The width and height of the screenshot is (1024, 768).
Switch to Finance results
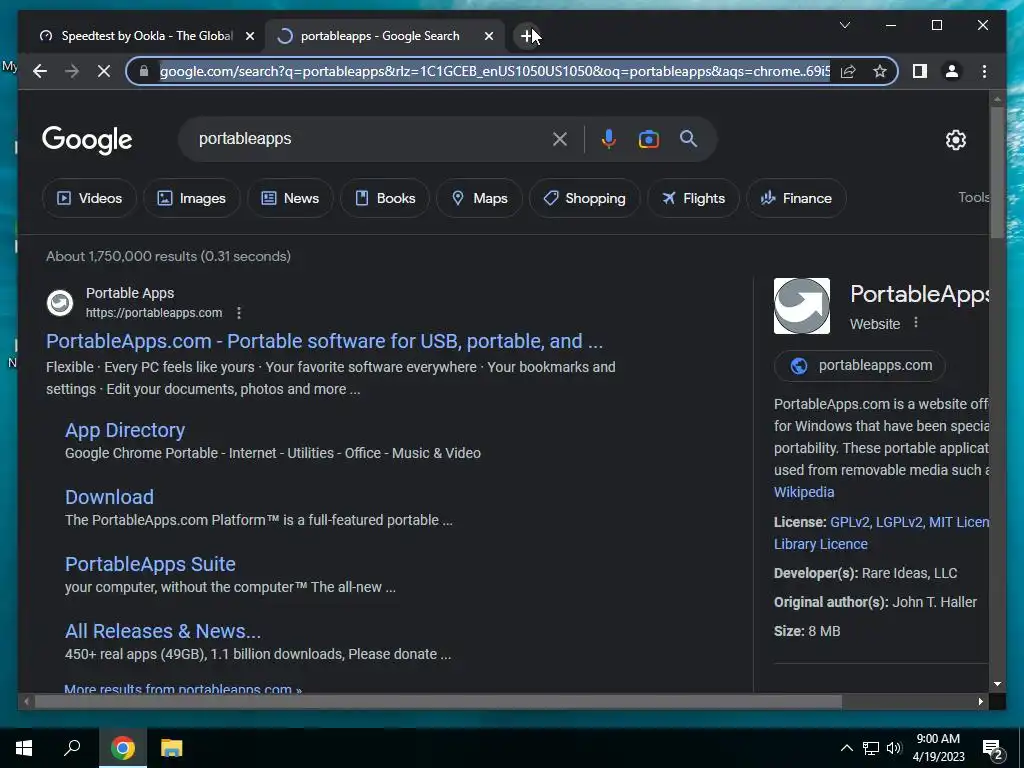796,198
